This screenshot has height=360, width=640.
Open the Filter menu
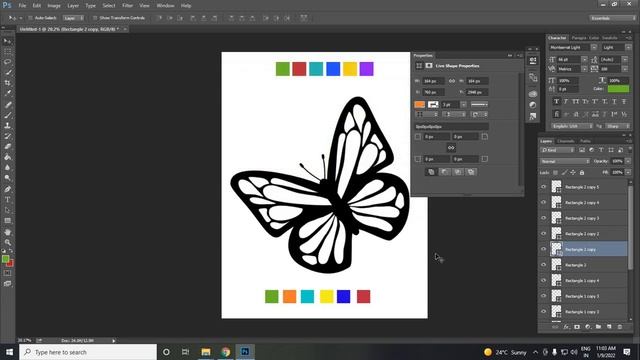pos(128,6)
